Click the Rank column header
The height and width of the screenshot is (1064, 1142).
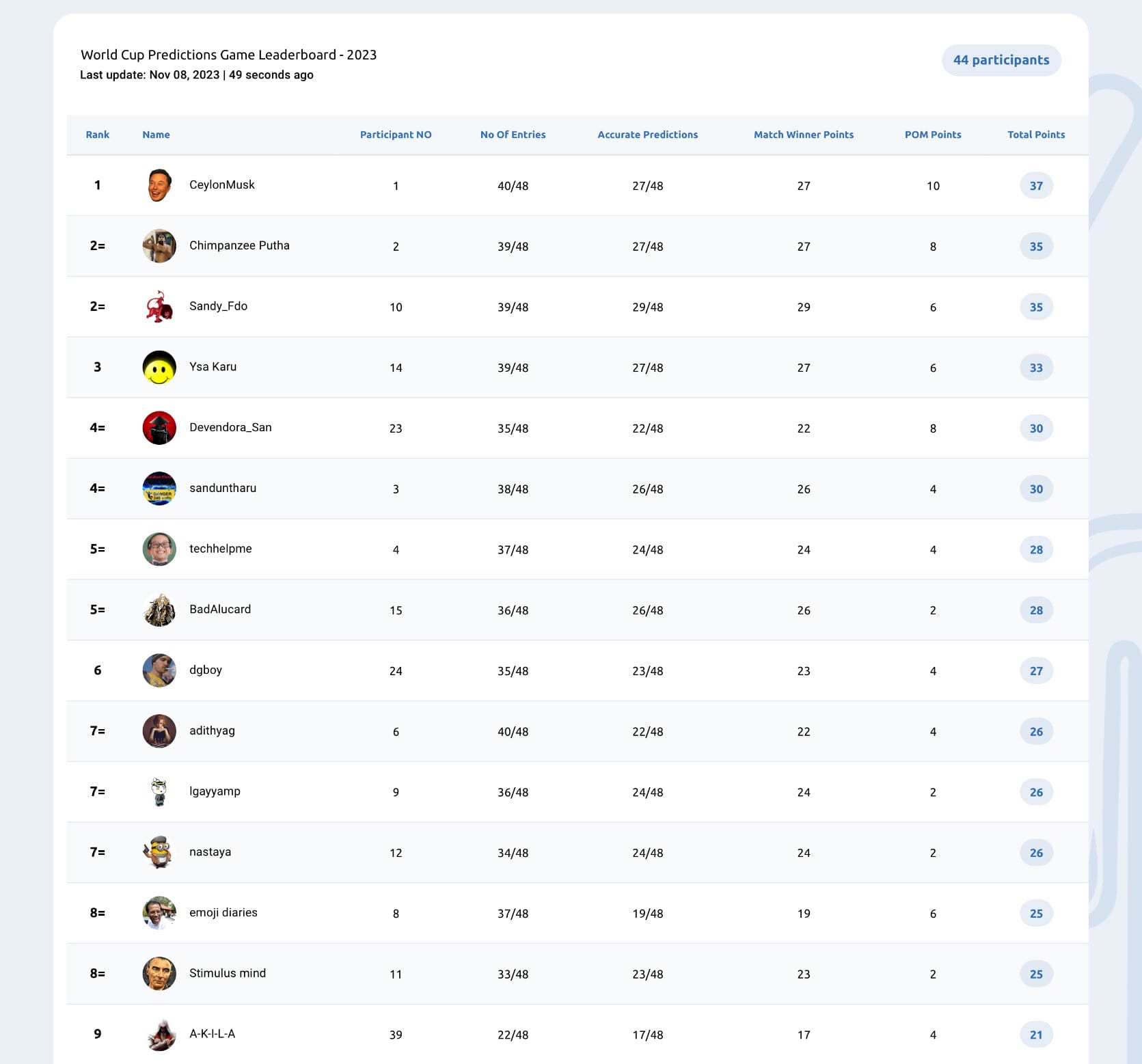pyautogui.click(x=98, y=135)
